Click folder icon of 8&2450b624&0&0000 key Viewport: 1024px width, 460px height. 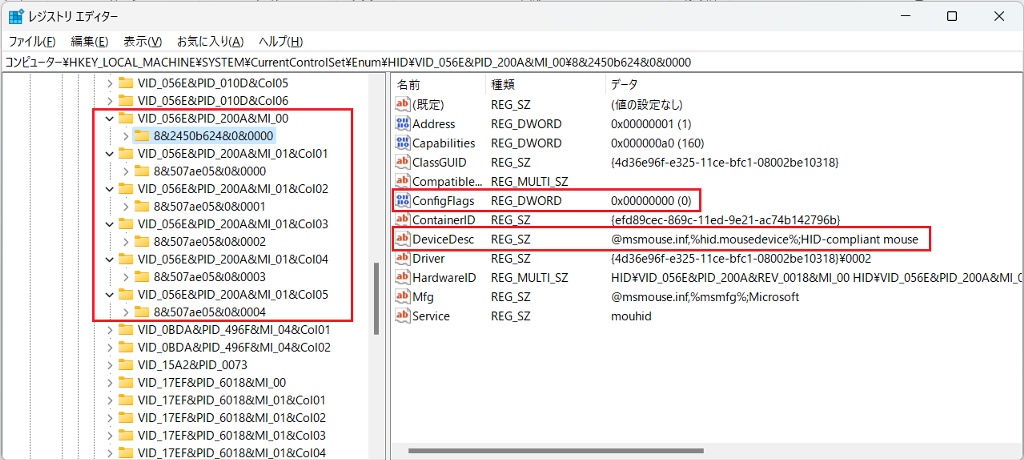[x=141, y=135]
